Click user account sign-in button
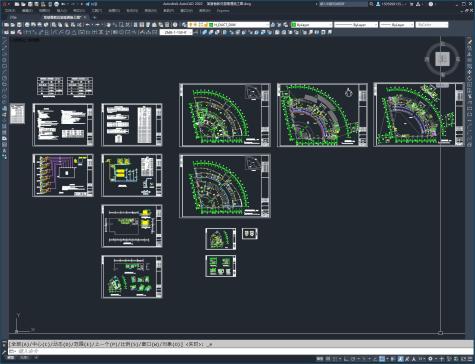Viewport: 475px width, 364px height. [x=391, y=4]
